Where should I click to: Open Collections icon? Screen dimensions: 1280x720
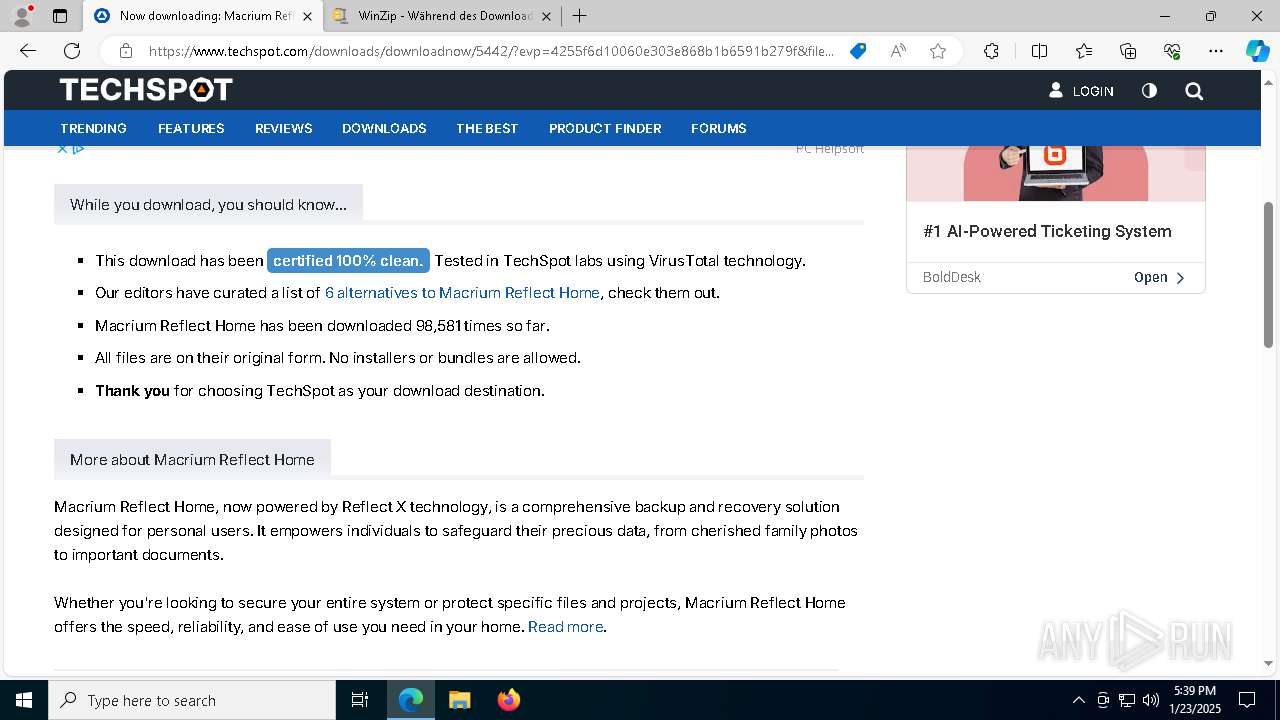tap(1128, 51)
